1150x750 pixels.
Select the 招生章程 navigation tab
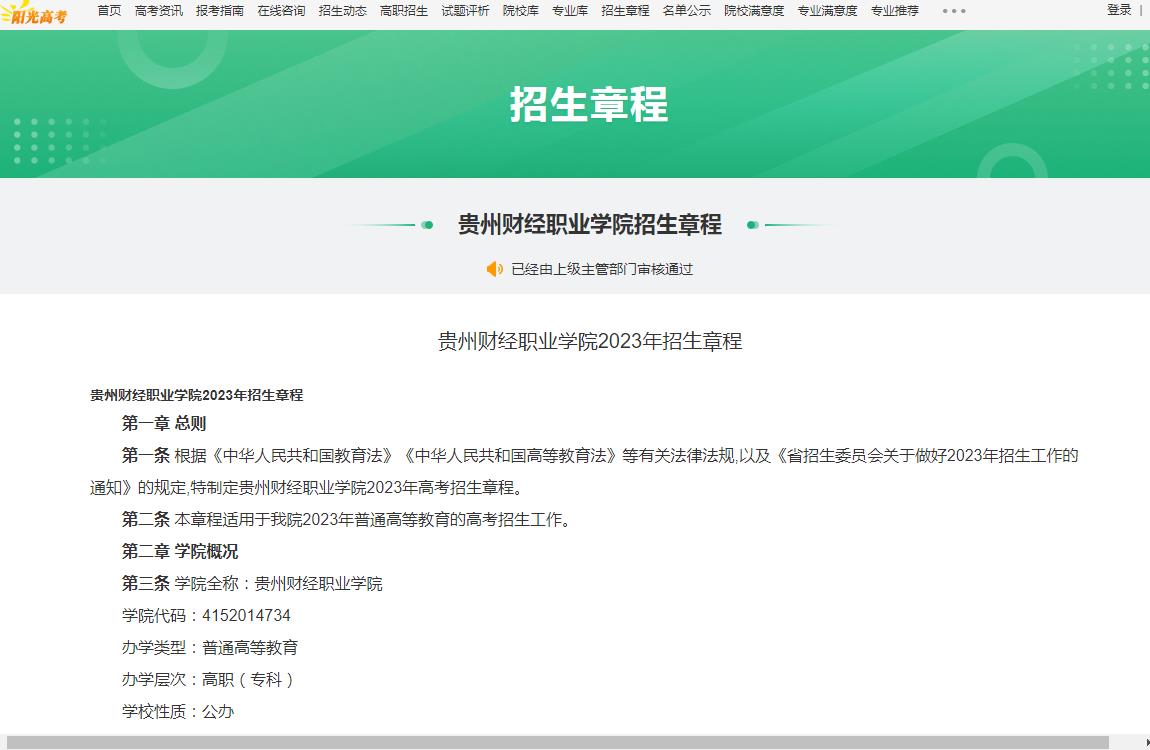625,11
